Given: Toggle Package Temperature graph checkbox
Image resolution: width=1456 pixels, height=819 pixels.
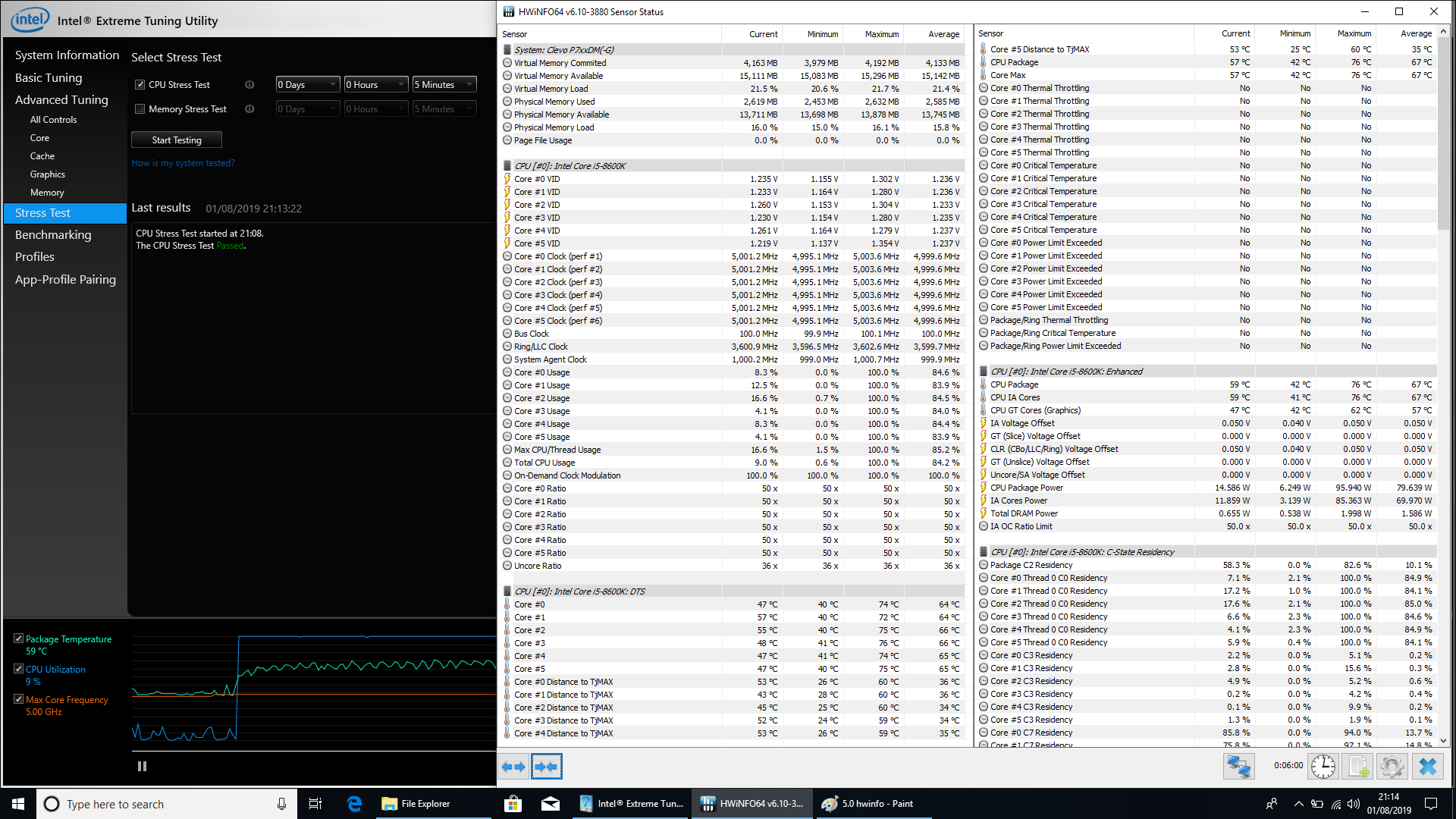Looking at the screenshot, I should [x=18, y=639].
